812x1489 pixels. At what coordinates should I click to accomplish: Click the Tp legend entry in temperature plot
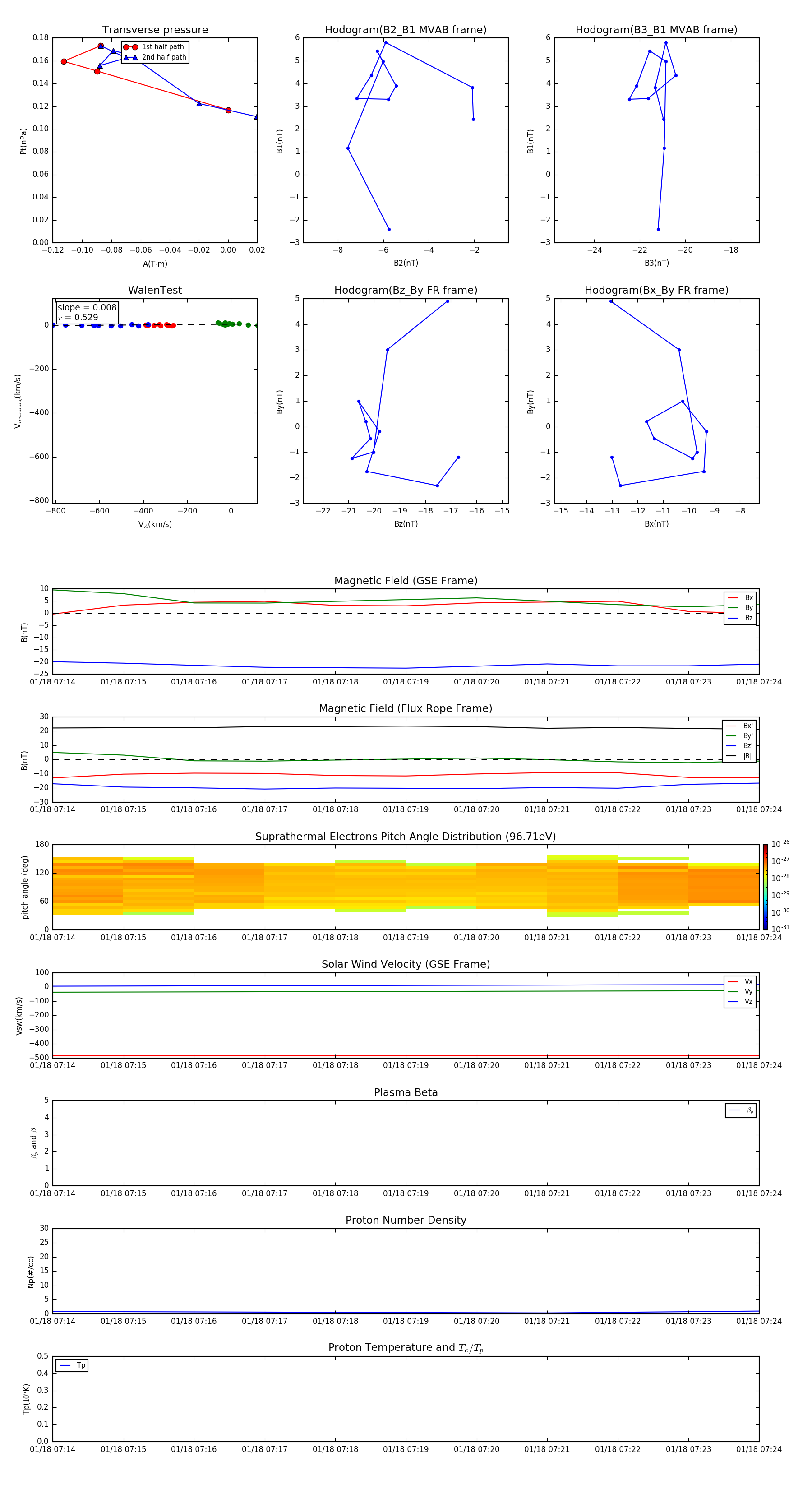coord(72,1365)
